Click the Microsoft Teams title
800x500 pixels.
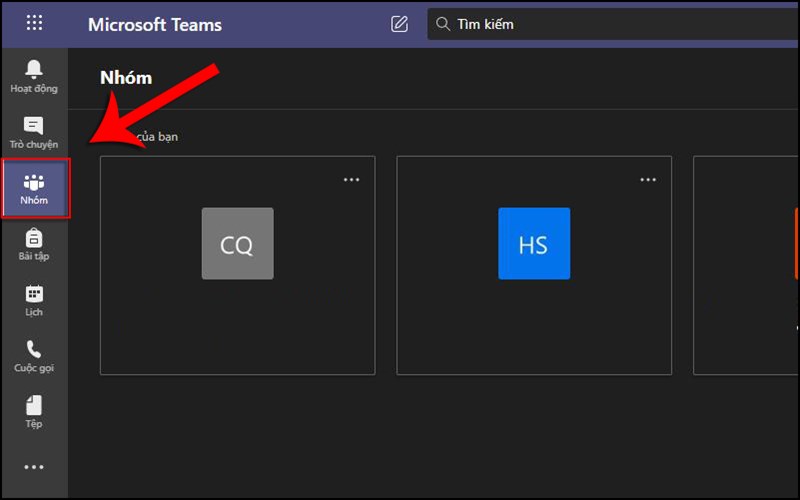[155, 24]
